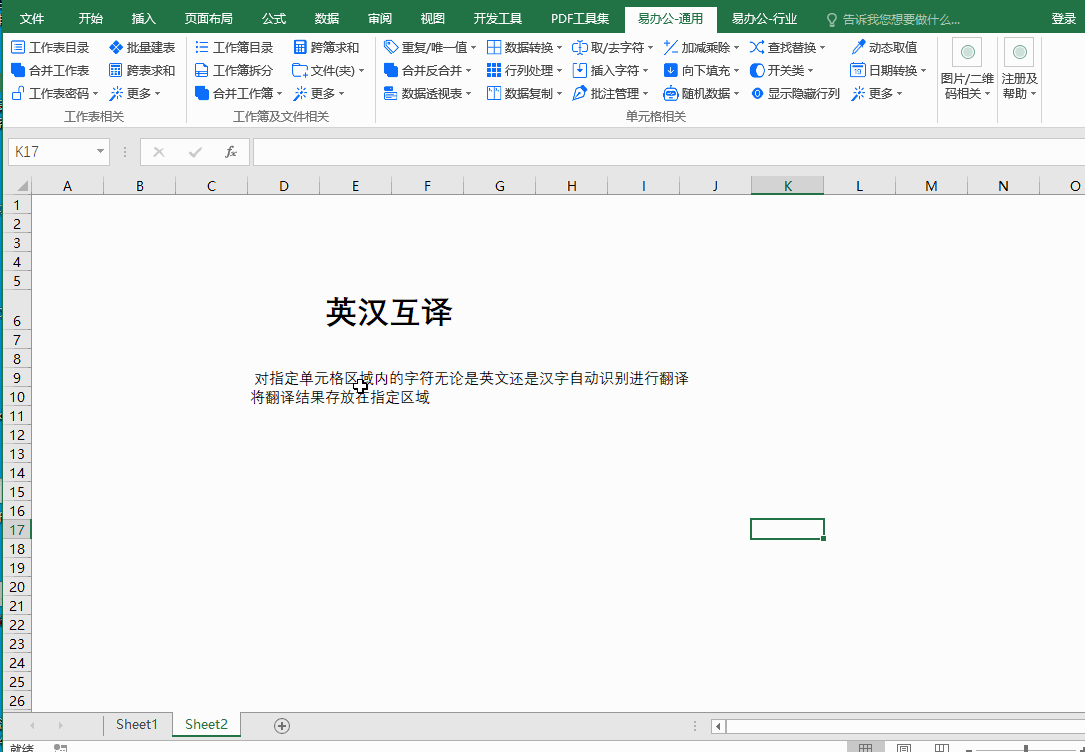The width and height of the screenshot is (1085, 752).
Task: Click 批量建表 batch create sheets
Action: tap(142, 48)
